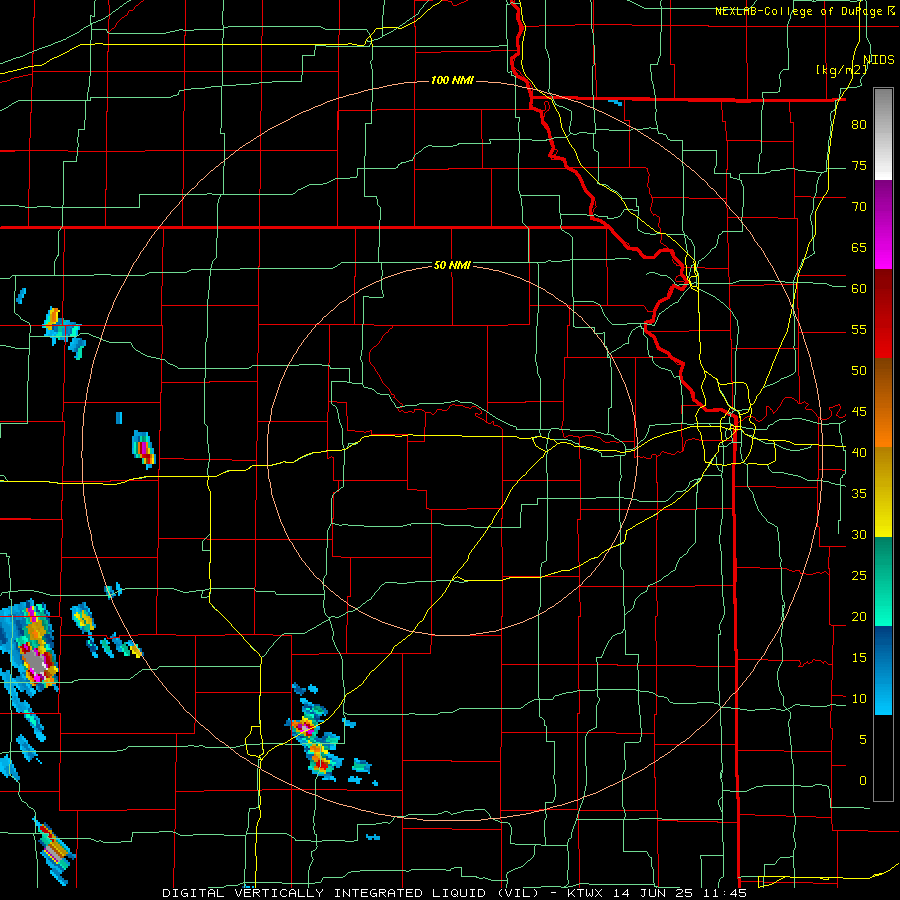Image resolution: width=900 pixels, height=900 pixels.
Task: Click the 30 value on the color scale
Action: (859, 535)
